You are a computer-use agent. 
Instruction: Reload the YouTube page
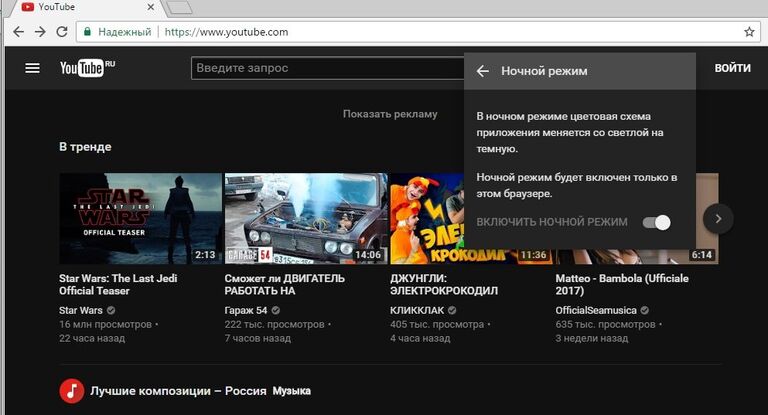[x=62, y=32]
